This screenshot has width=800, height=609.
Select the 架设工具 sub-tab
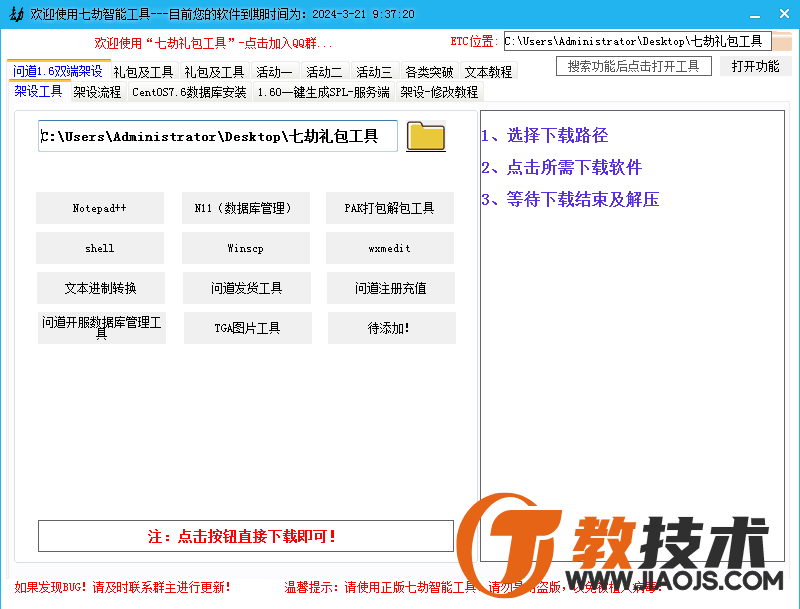point(39,91)
